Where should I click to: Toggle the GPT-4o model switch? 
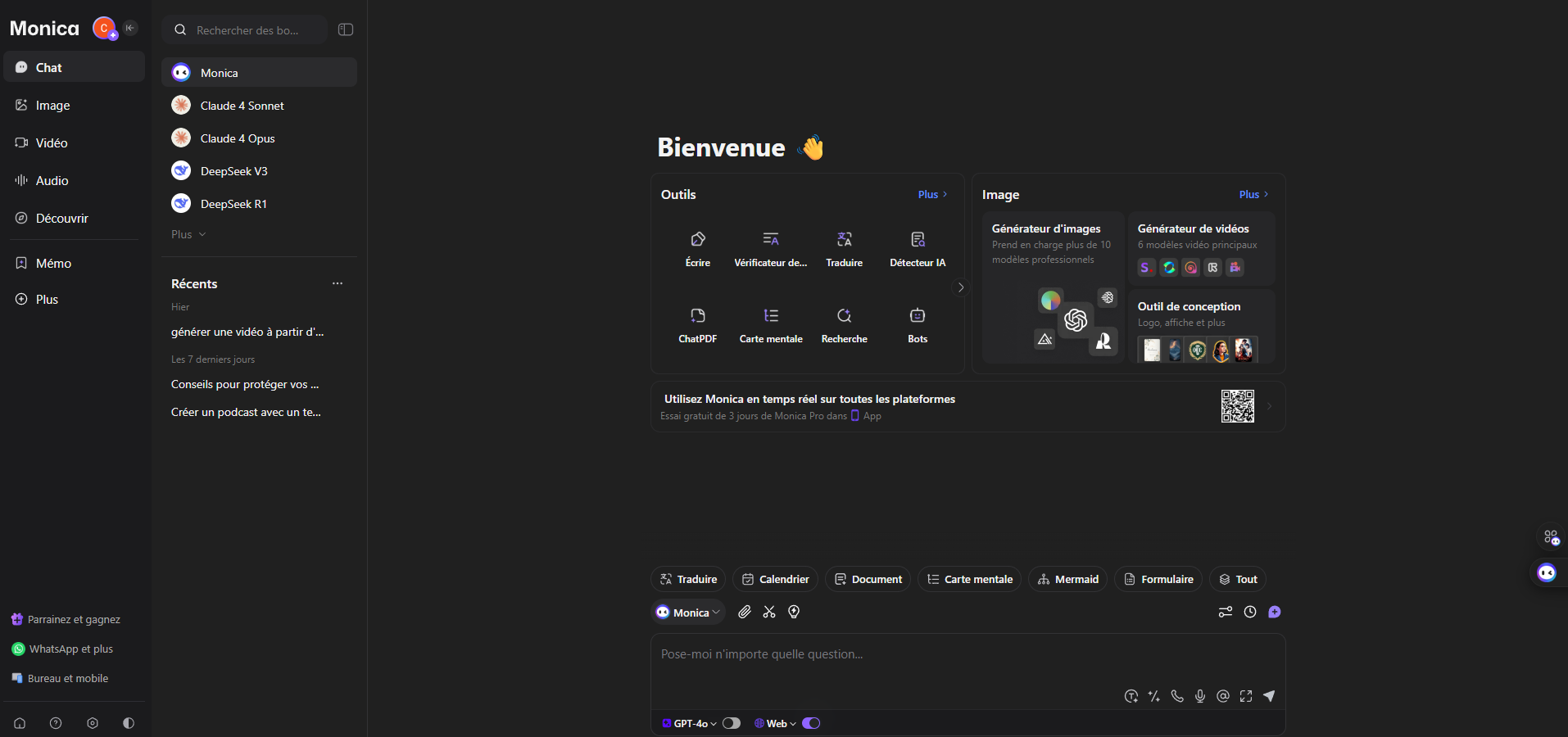pos(731,723)
